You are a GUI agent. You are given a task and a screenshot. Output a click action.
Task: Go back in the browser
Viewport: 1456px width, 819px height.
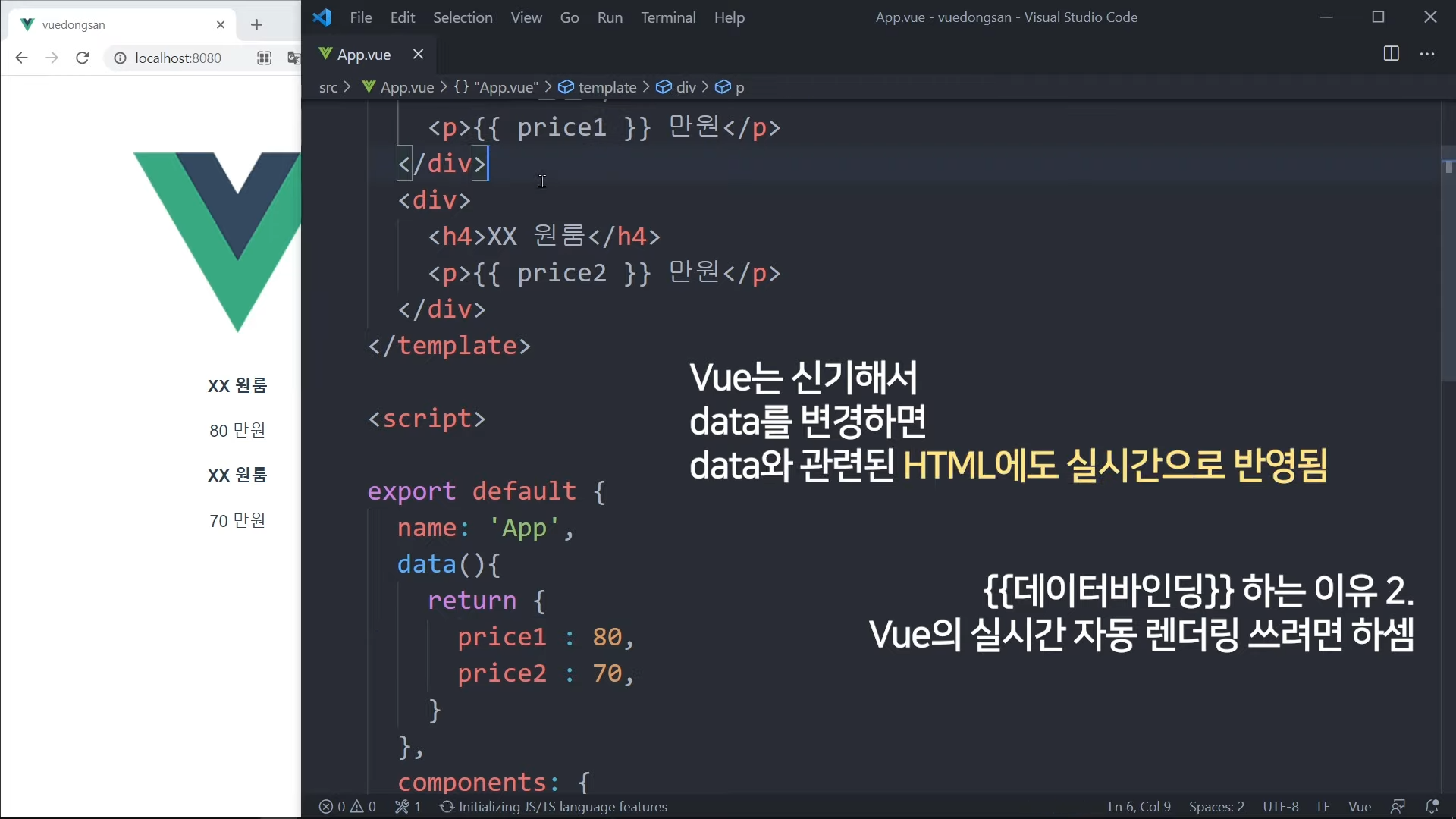coord(21,58)
